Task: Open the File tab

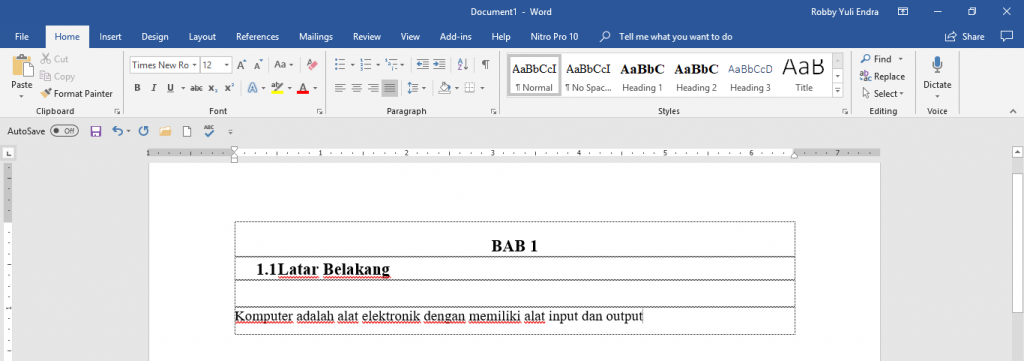Action: tap(22, 37)
